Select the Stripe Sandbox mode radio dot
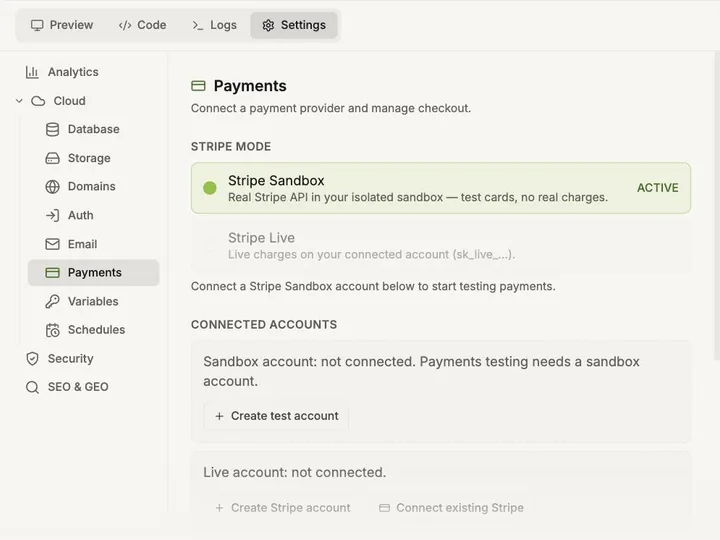 tap(210, 188)
